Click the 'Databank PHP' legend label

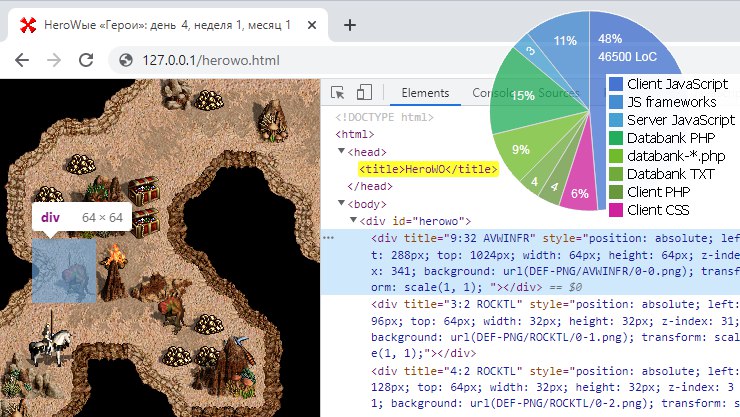(671, 138)
